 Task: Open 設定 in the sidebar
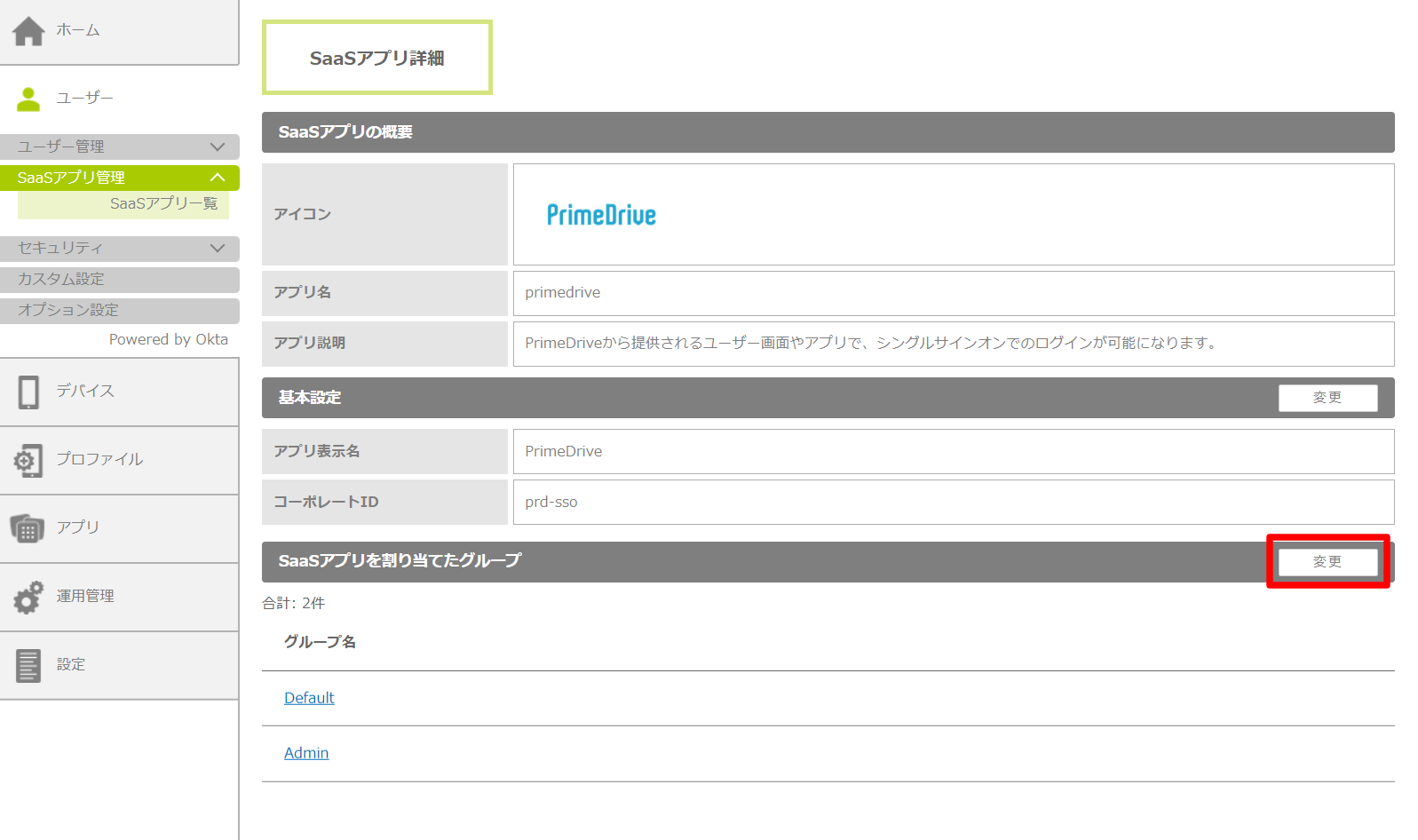click(x=119, y=665)
